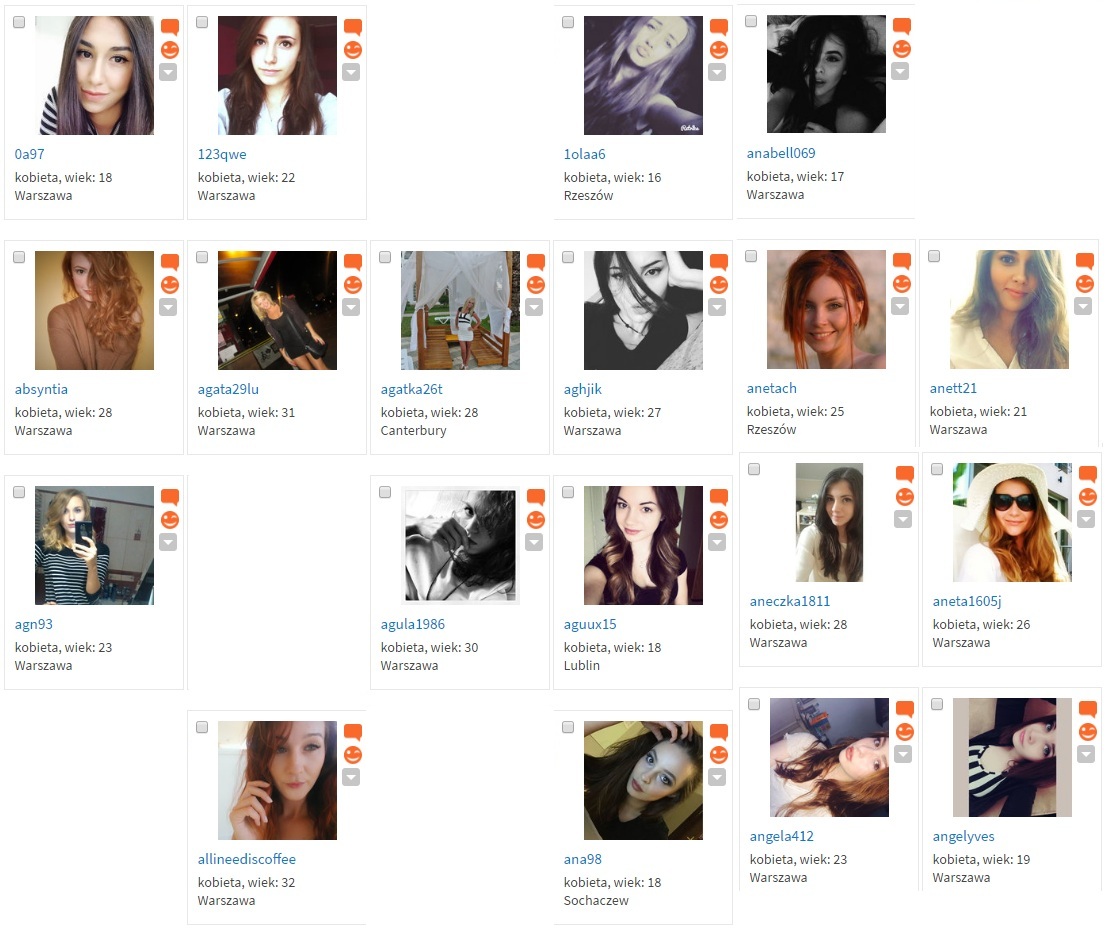1120x934 pixels.
Task: Click chat bubble icon on ana98's card
Action: 719,732
